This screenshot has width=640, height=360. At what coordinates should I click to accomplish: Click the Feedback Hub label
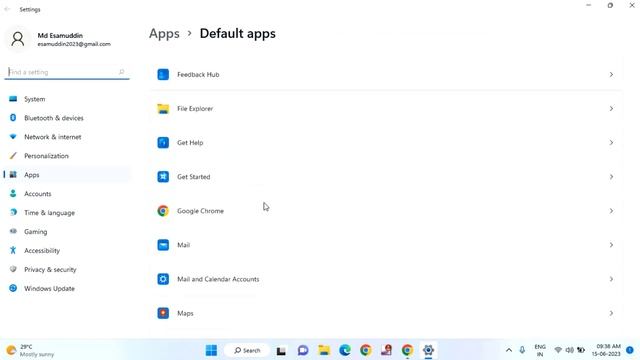[x=198, y=74]
